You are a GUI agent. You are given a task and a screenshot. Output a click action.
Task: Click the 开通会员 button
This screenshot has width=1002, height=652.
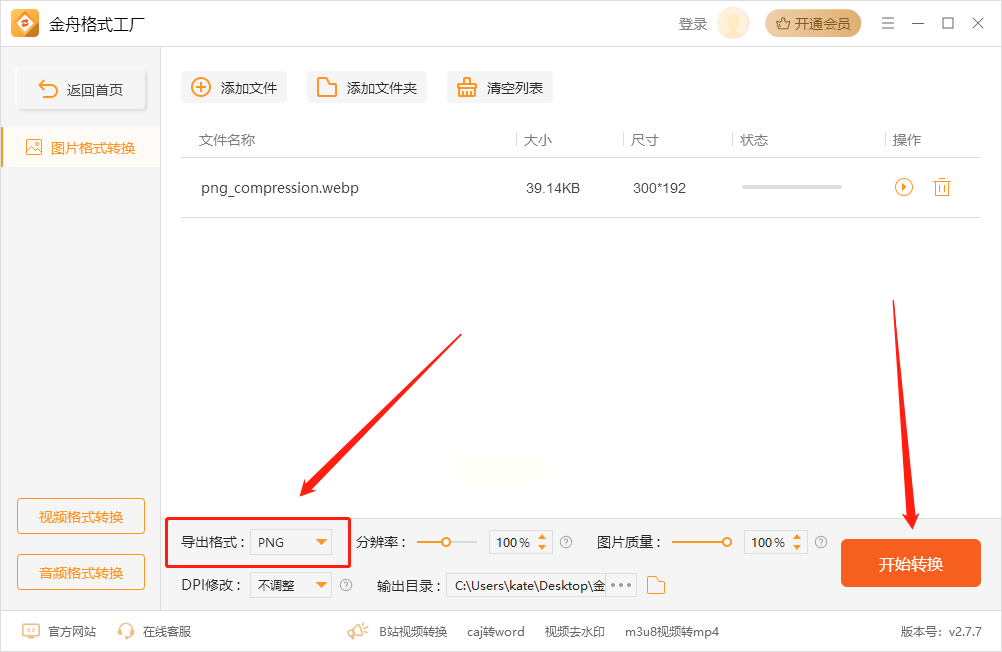(813, 24)
